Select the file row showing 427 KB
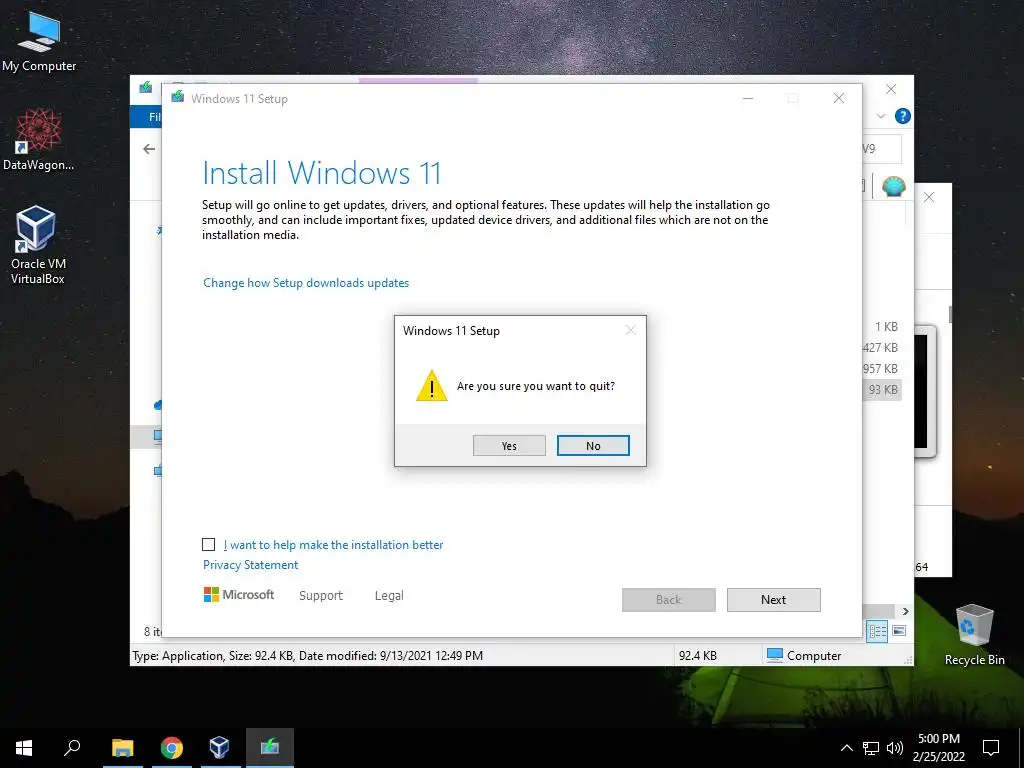 pos(881,347)
